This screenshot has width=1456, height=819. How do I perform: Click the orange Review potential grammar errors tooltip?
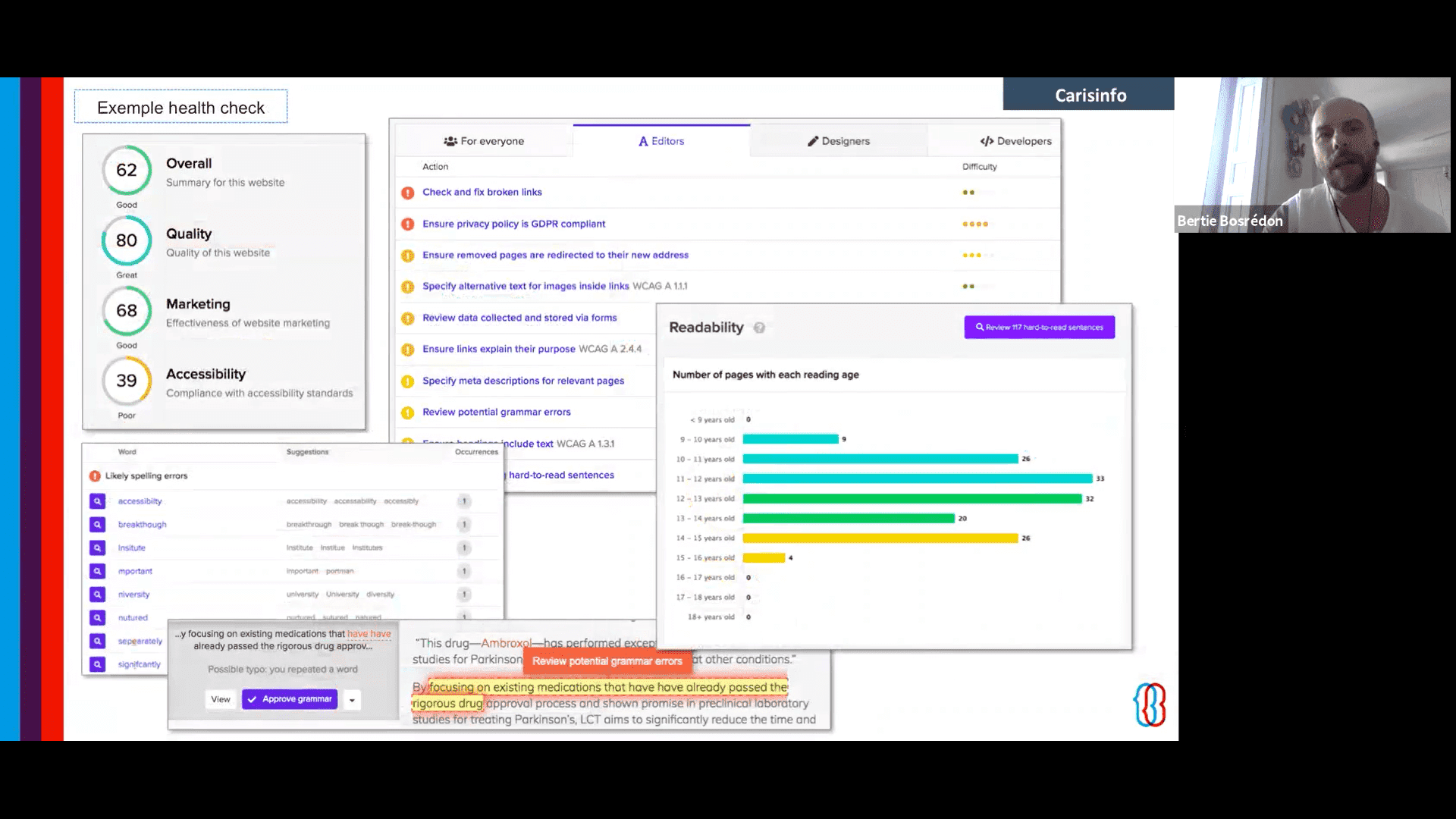[607, 661]
